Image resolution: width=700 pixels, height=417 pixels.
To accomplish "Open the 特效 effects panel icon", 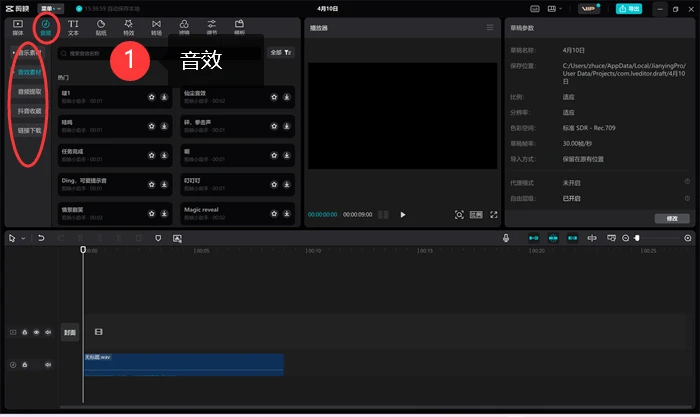I will (x=129, y=27).
